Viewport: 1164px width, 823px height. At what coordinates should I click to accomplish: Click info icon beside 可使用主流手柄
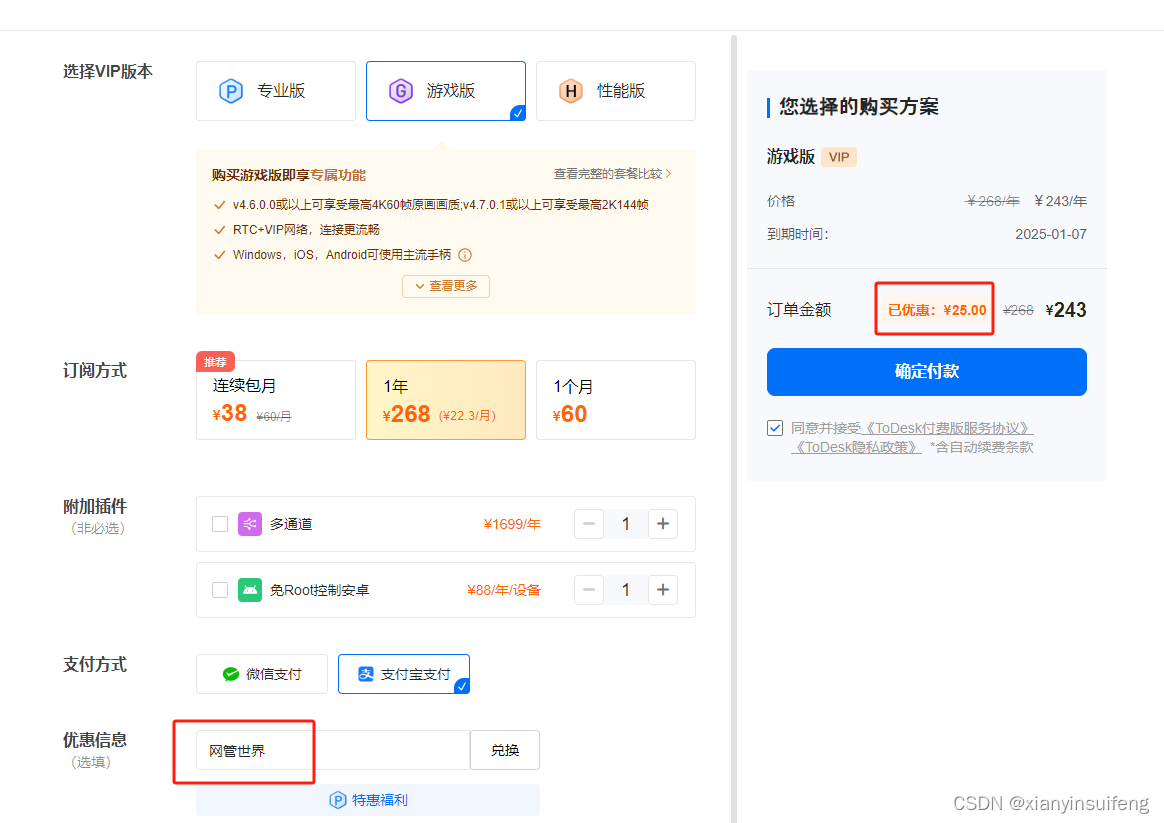465,255
